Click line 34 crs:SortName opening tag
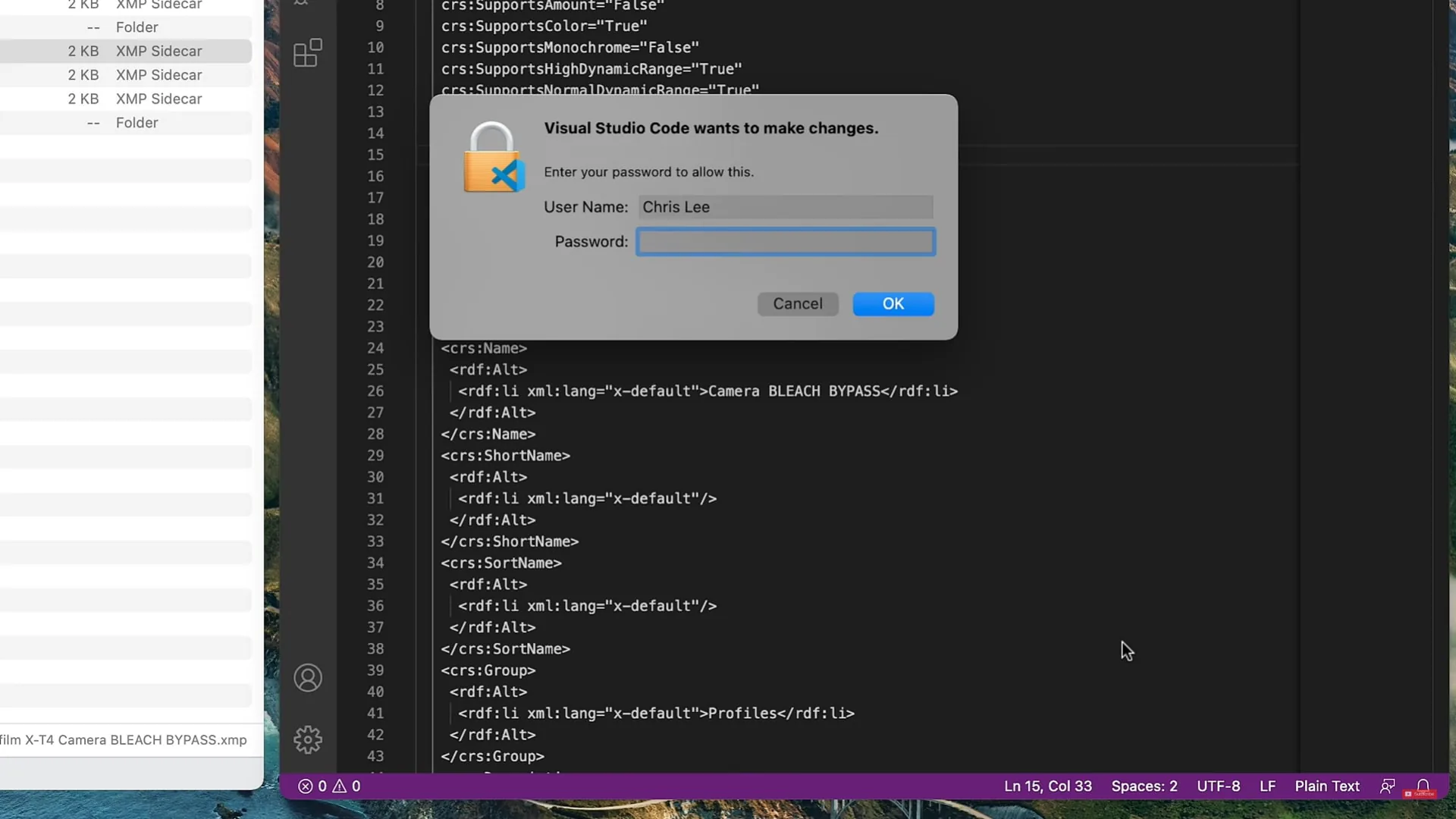 point(501,563)
